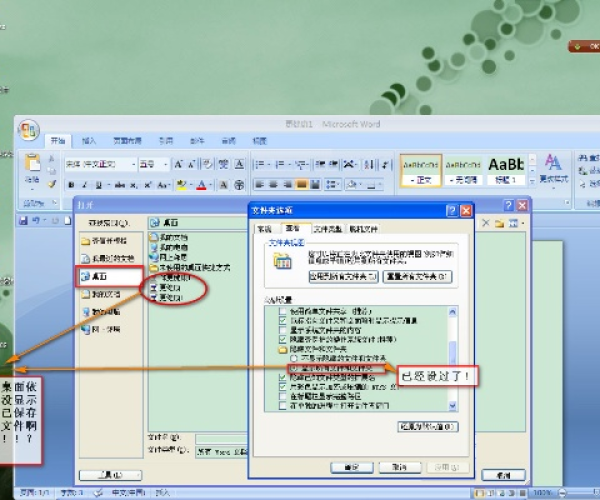The image size is (600, 500).
Task: Click the advanced settings list scrollbar down arrow
Action: coord(453,406)
